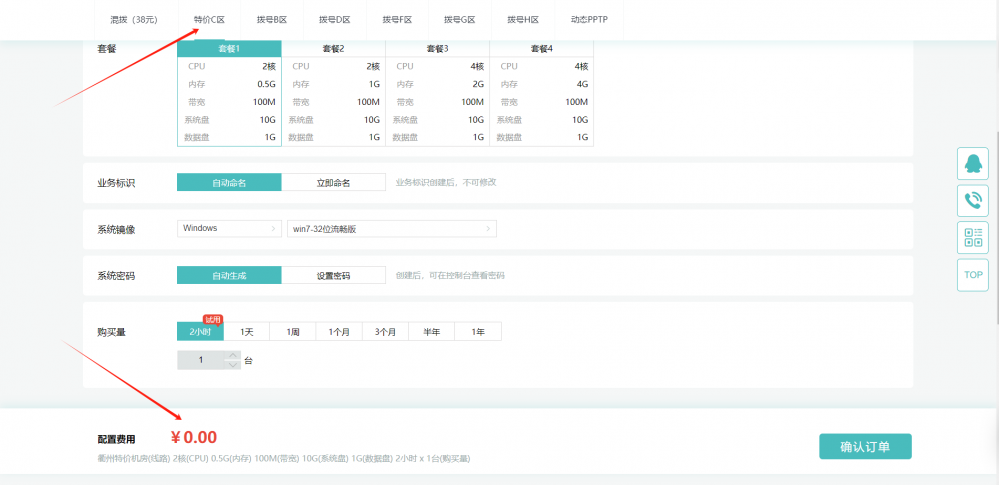Choose the 立即命名 option
Image resolution: width=999 pixels, height=485 pixels.
click(x=333, y=182)
